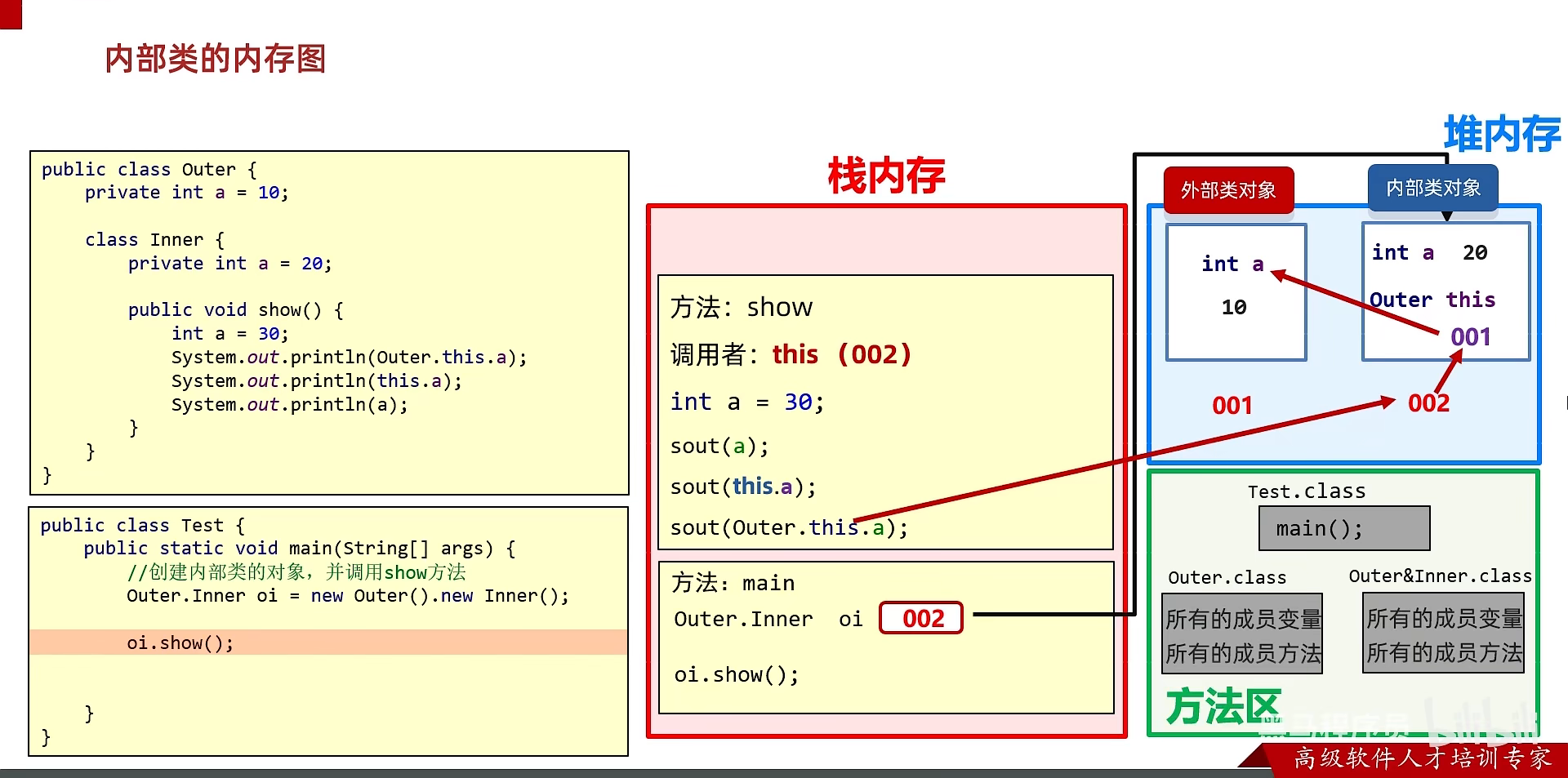The image size is (1568, 778).
Task: Click '所有的成员方法' under Outer.class
Action: tap(1244, 653)
